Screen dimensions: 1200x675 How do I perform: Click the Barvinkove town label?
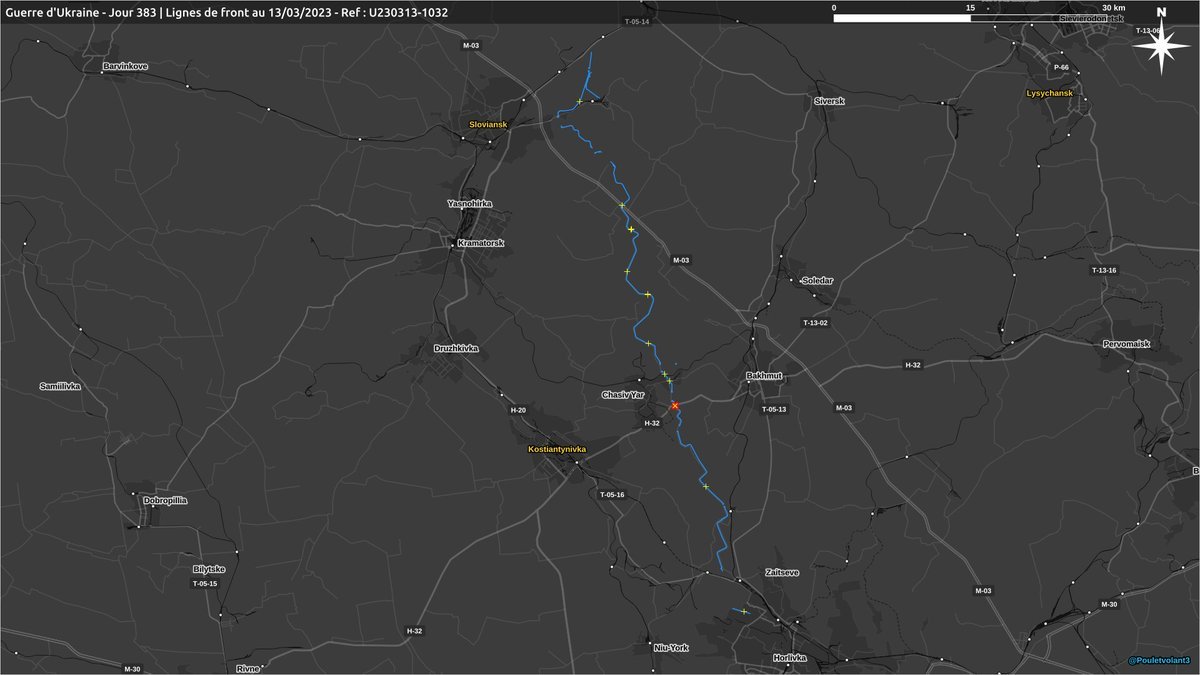pyautogui.click(x=125, y=66)
